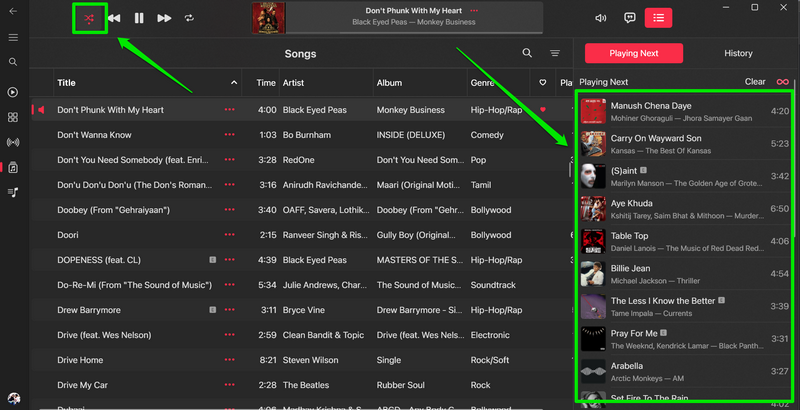Click the now-playing progress bar
The image size is (800, 410).
pos(414,33)
